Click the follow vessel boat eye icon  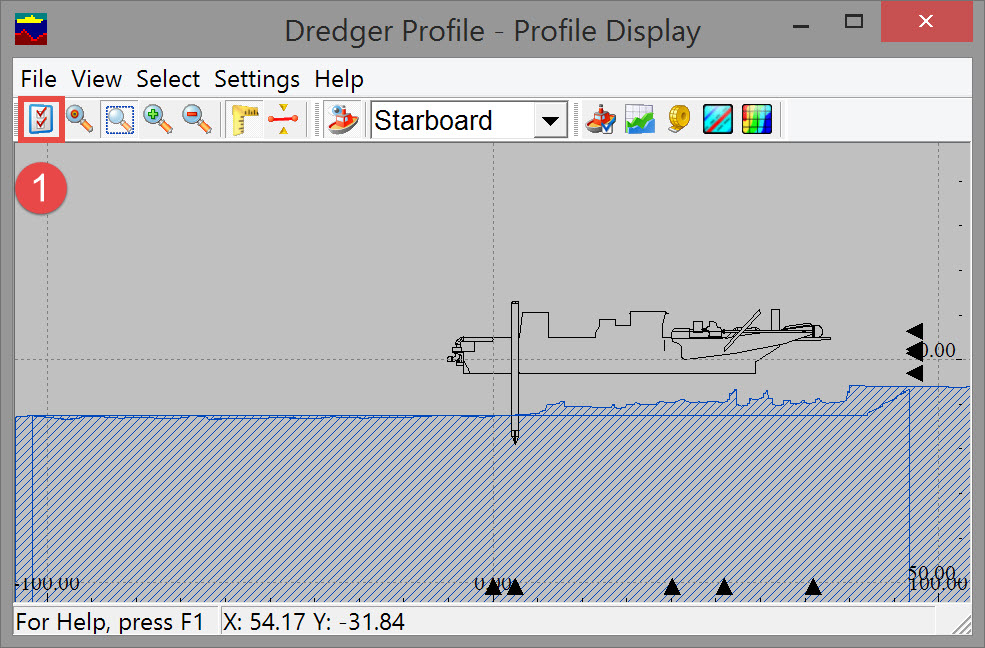342,119
